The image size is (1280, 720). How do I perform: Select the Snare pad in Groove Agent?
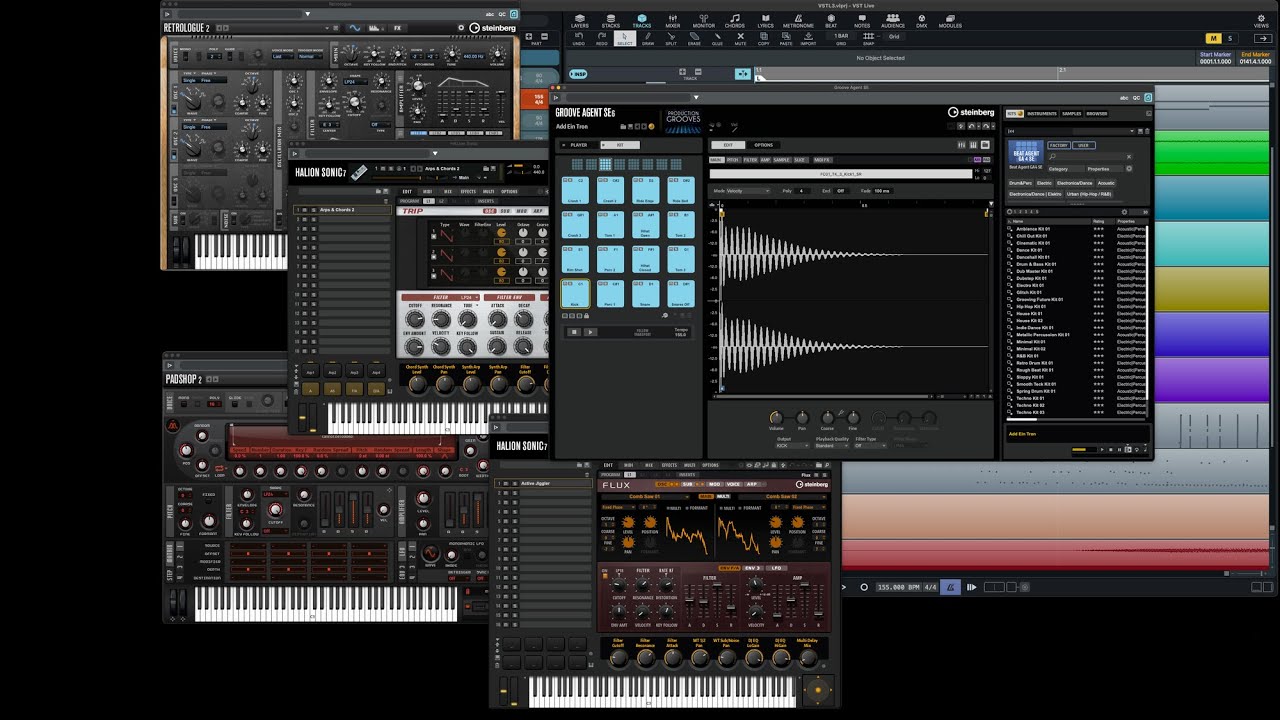tap(645, 295)
